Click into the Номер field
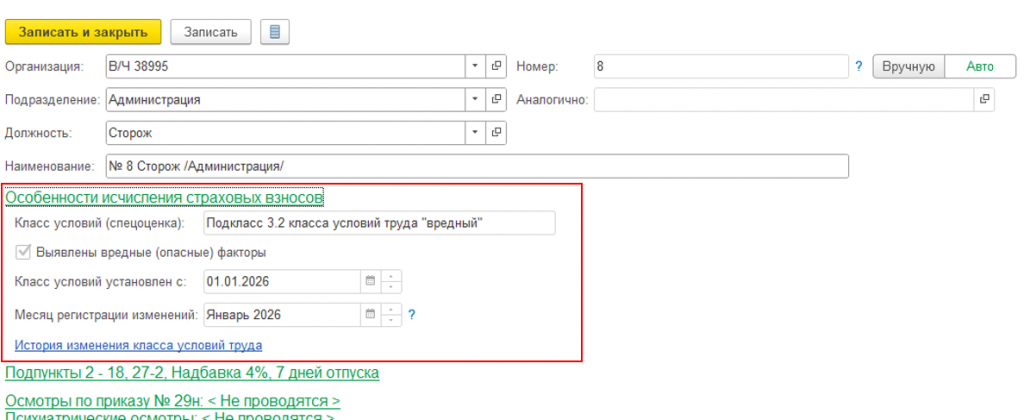This screenshot has height=420, width=1024. [x=721, y=66]
